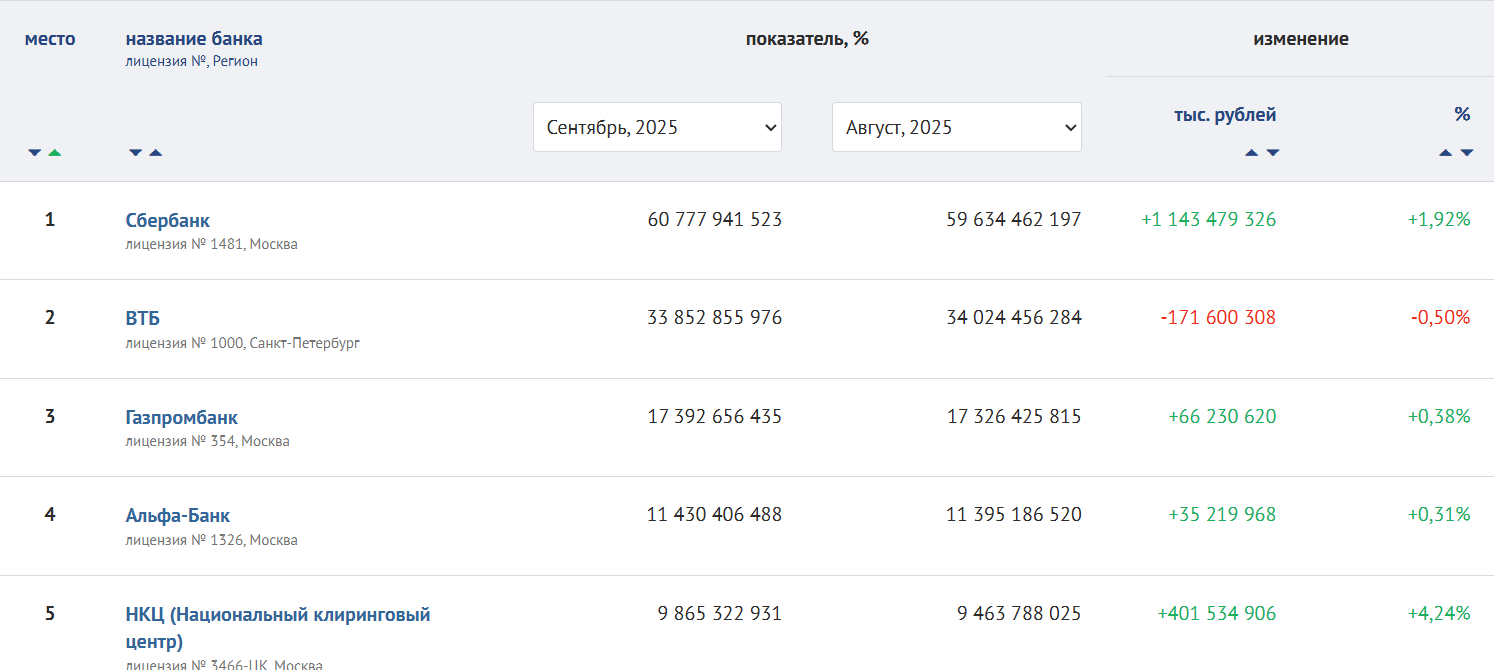Image resolution: width=1494 pixels, height=670 pixels.
Task: Open the Альфа-Банк link
Action: [178, 516]
